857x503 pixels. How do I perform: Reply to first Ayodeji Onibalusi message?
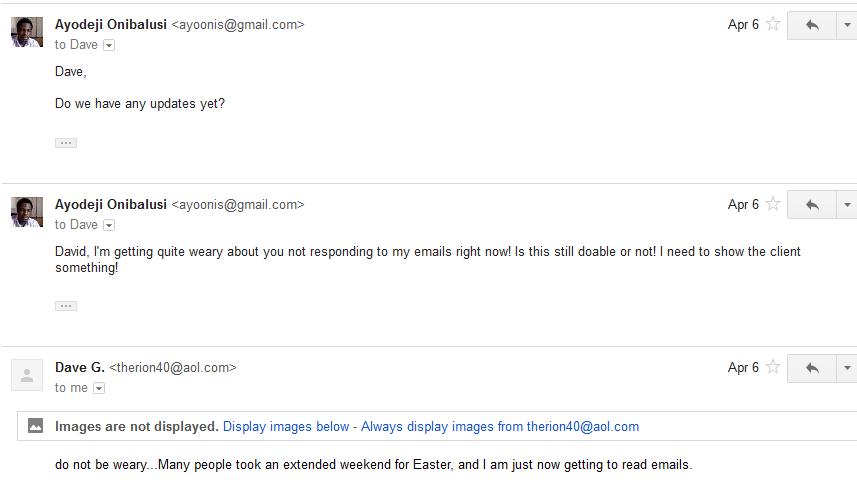point(812,25)
